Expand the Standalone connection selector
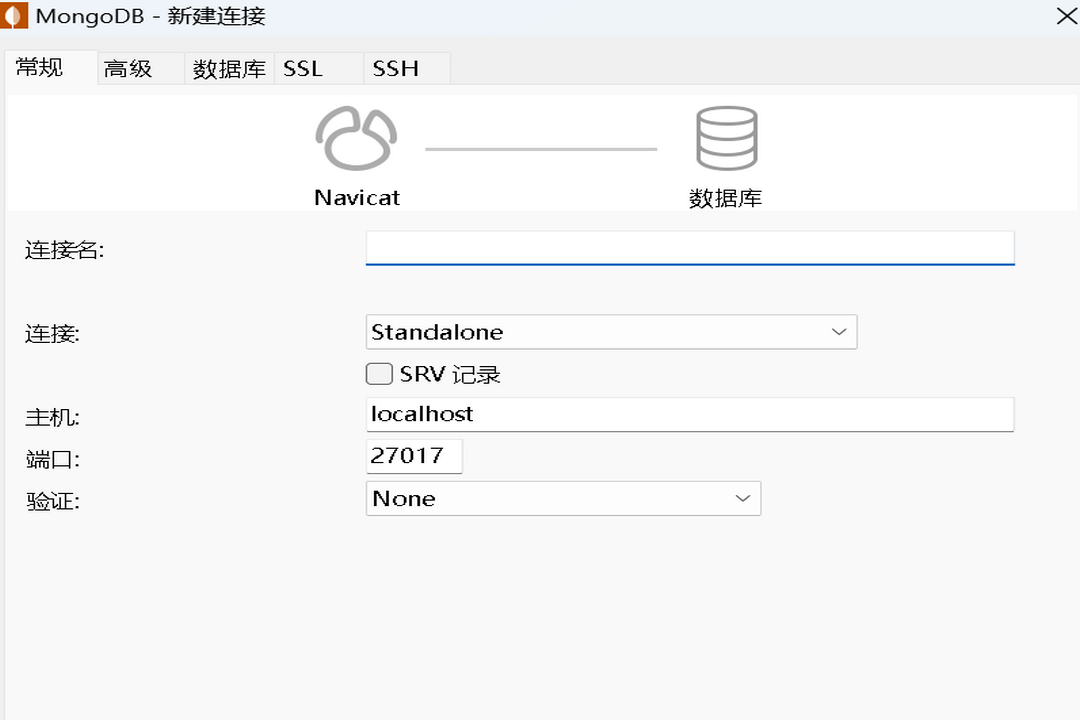Image resolution: width=1080 pixels, height=720 pixels. (x=838, y=331)
